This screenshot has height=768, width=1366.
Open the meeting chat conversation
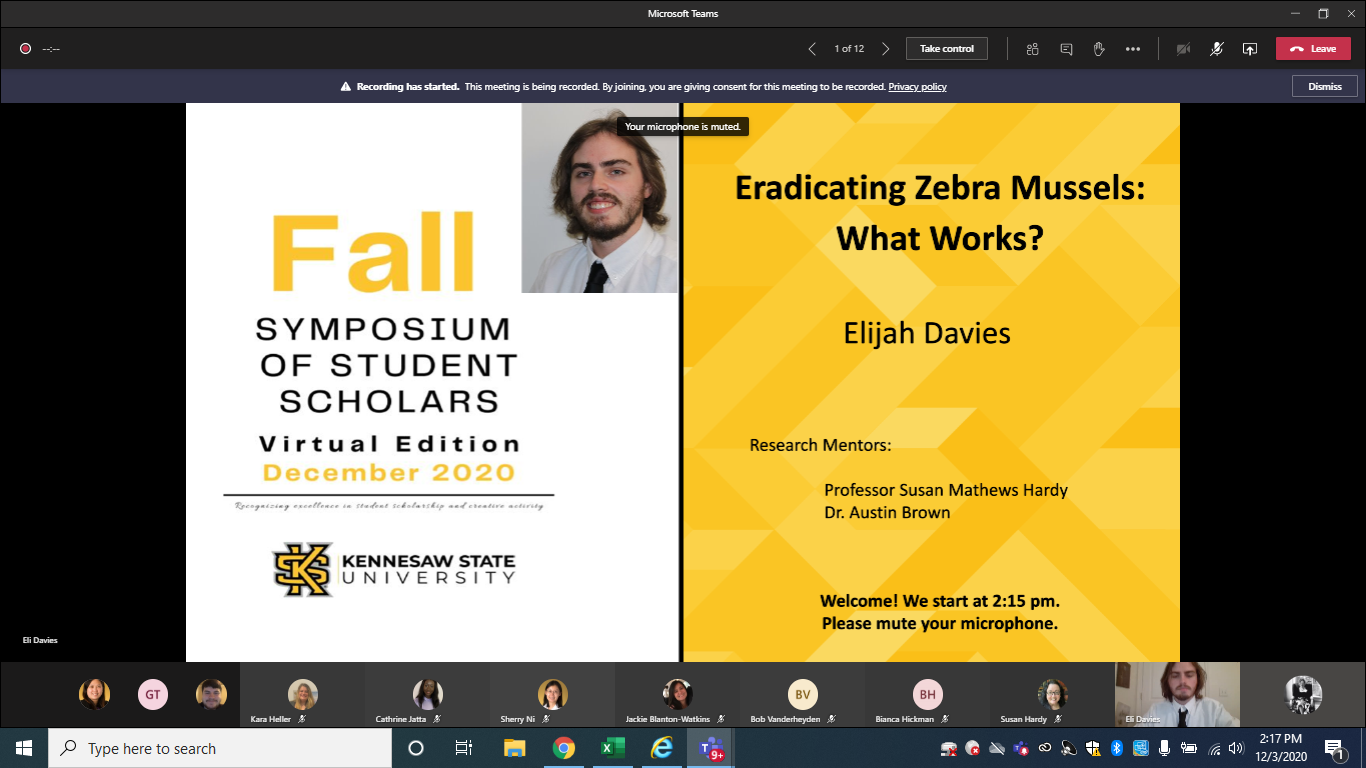(1066, 49)
